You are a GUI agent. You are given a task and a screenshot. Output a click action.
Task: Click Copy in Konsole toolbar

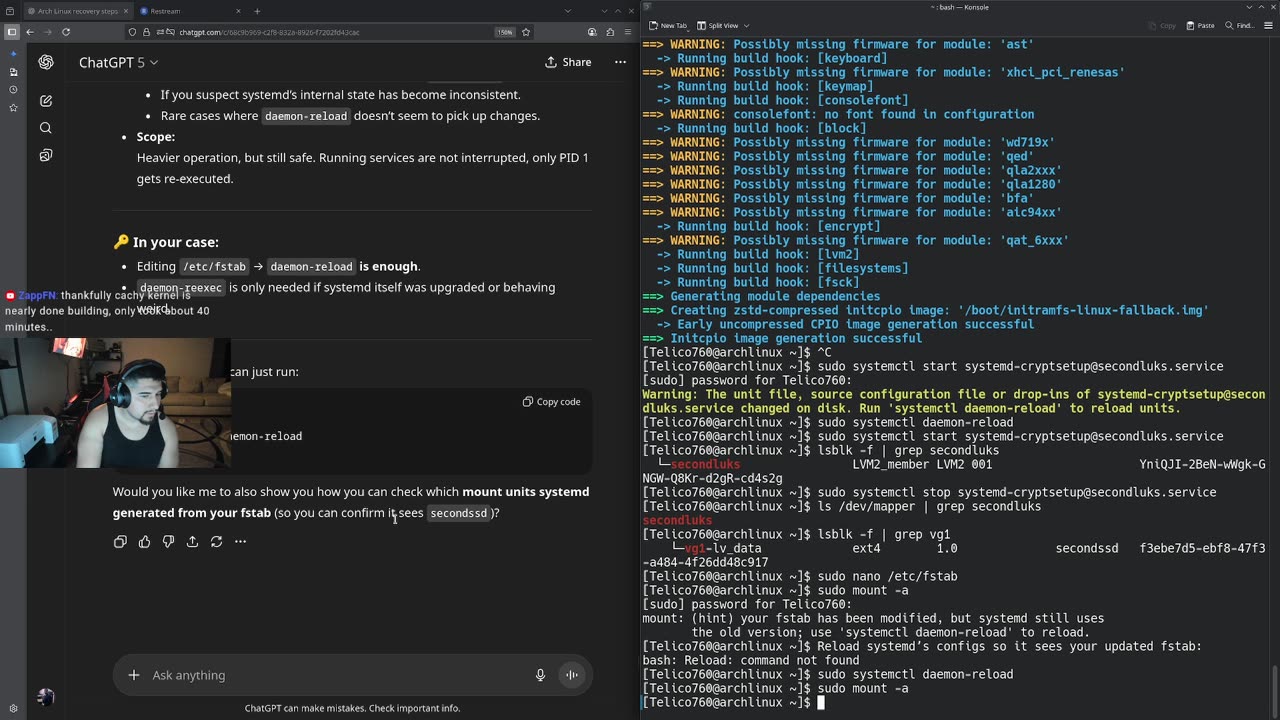[1162, 25]
